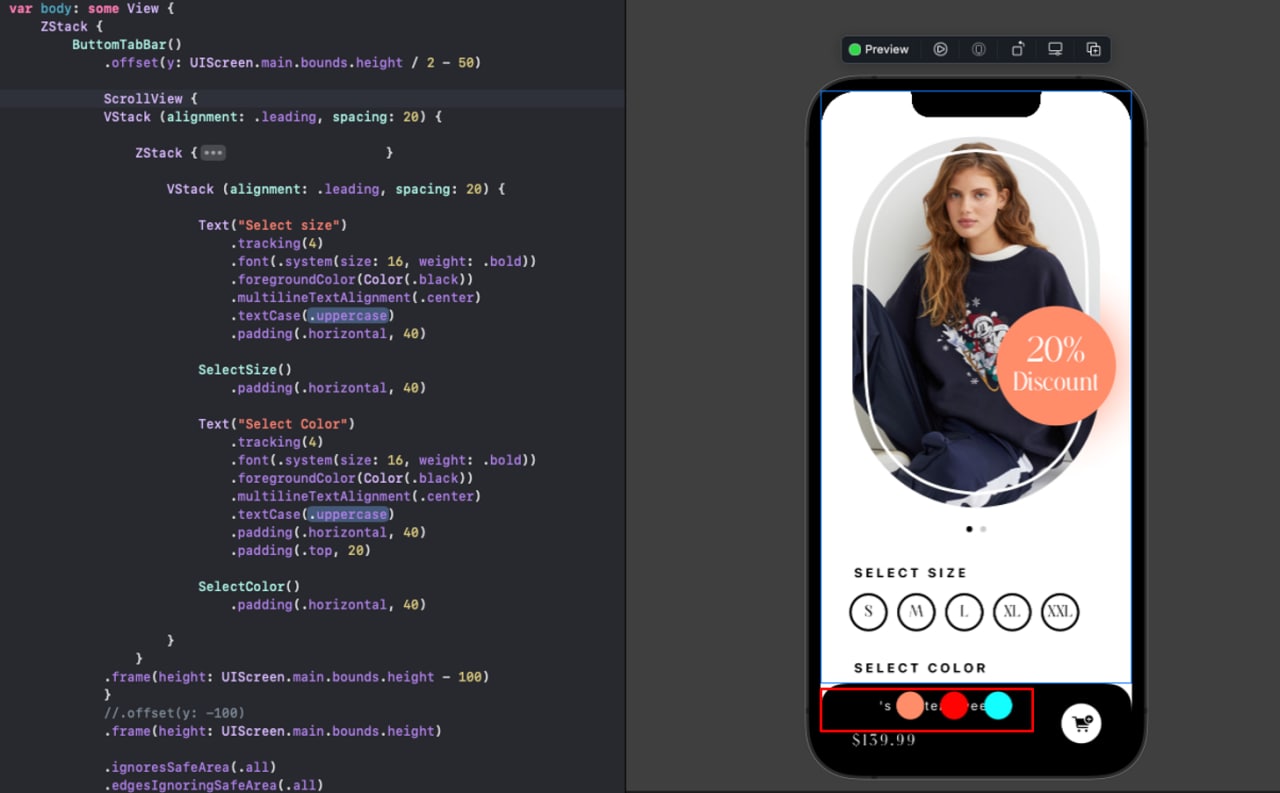This screenshot has height=793, width=1280.
Task: Click the .edgesIgnoringSafeArea(.all) line
Action: [214, 785]
